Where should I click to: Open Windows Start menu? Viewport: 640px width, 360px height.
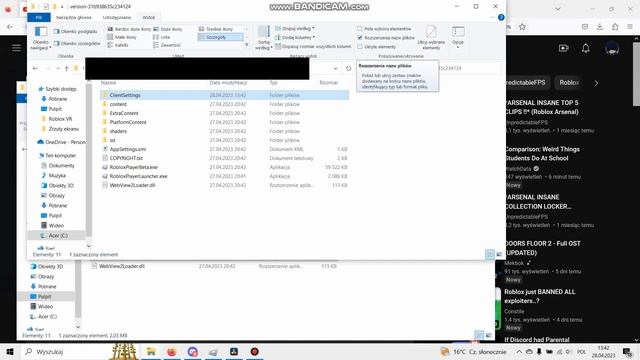pyautogui.click(x=10, y=351)
